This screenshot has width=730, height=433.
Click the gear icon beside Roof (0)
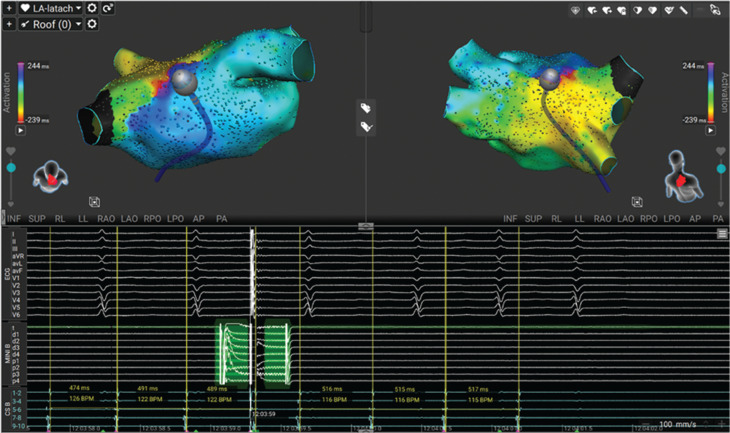tap(92, 23)
